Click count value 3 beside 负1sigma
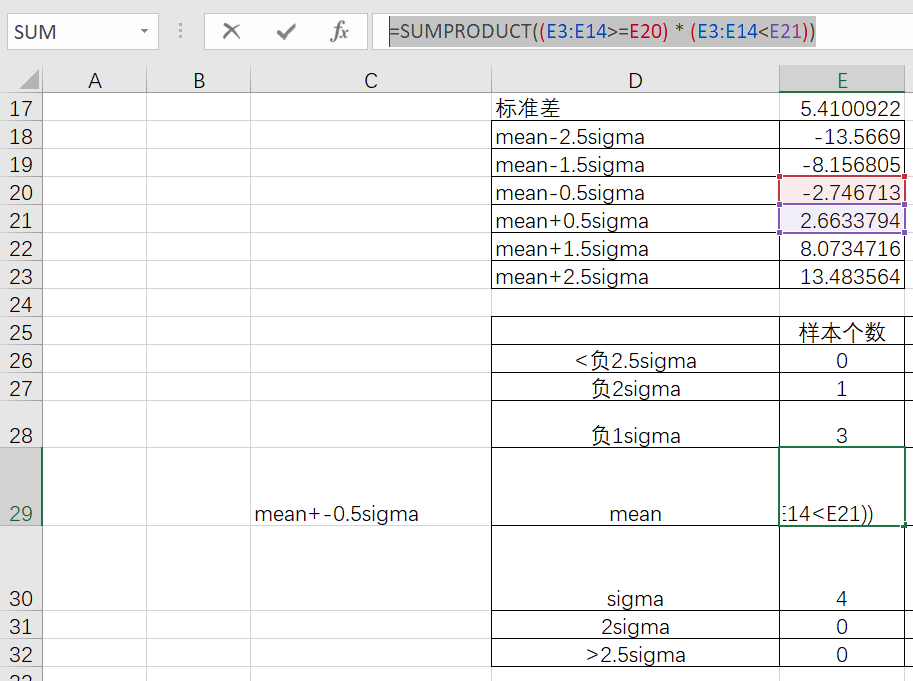 842,424
